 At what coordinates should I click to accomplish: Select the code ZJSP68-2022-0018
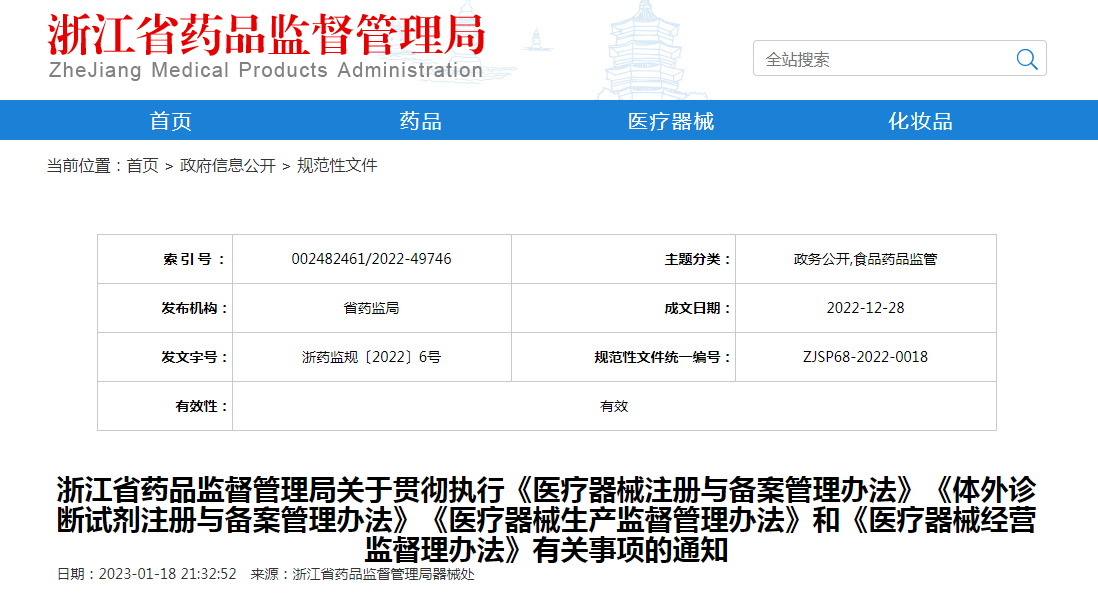866,357
